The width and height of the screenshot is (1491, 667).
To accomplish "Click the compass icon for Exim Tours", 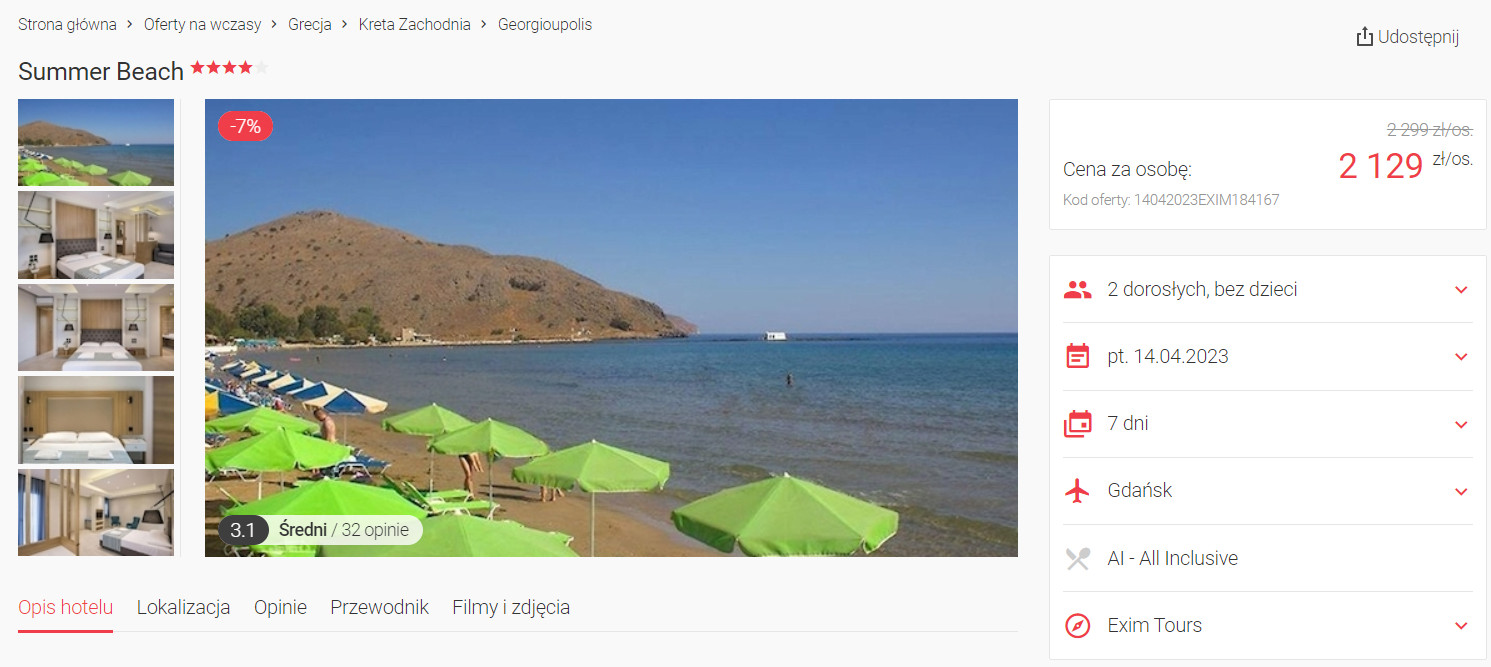I will click(1077, 626).
